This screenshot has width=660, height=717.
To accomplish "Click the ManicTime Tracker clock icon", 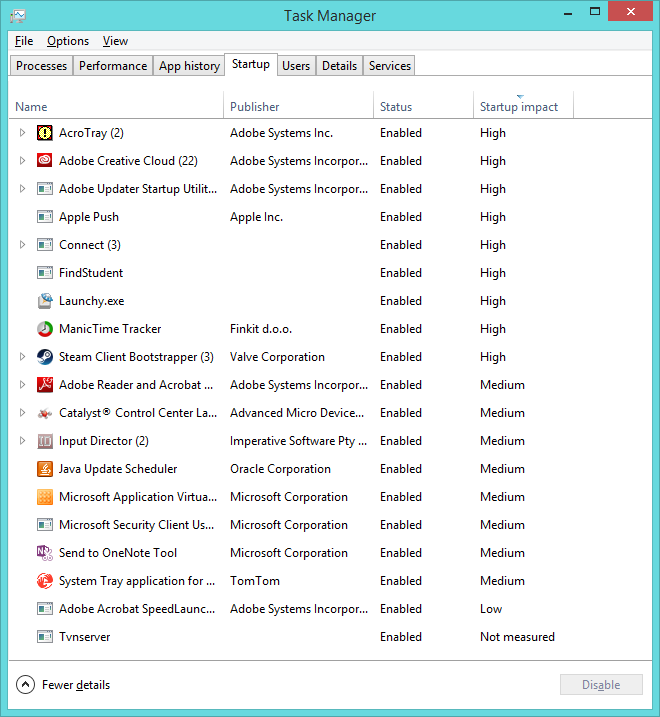I will click(x=45, y=329).
